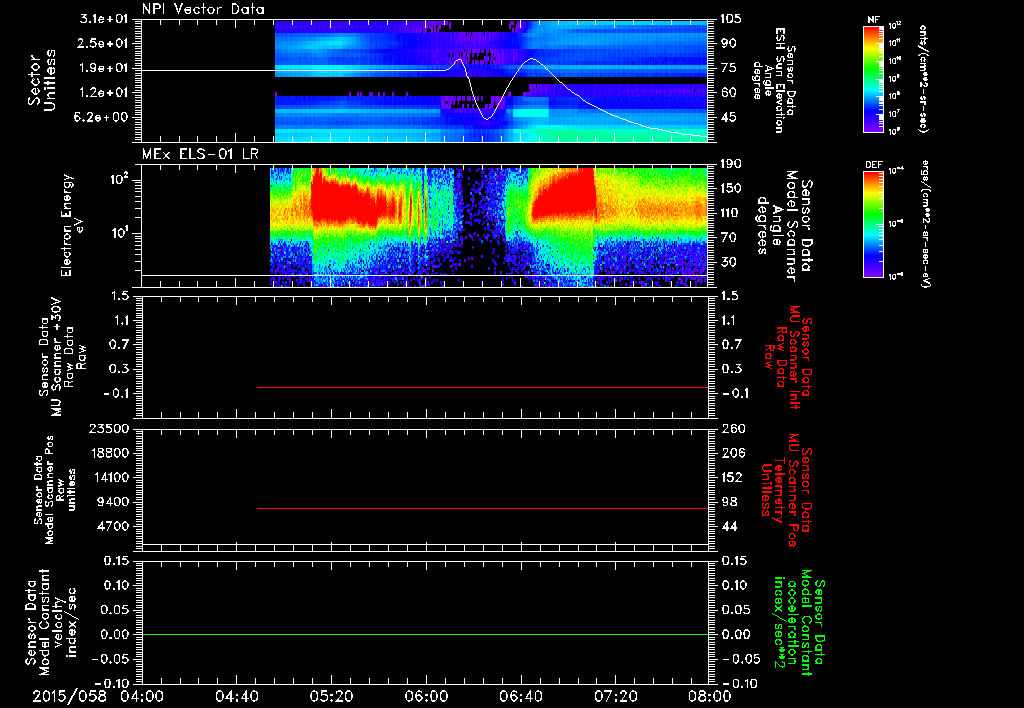Click the 04:40 time axis label
The width and height of the screenshot is (1024, 708).
236,696
